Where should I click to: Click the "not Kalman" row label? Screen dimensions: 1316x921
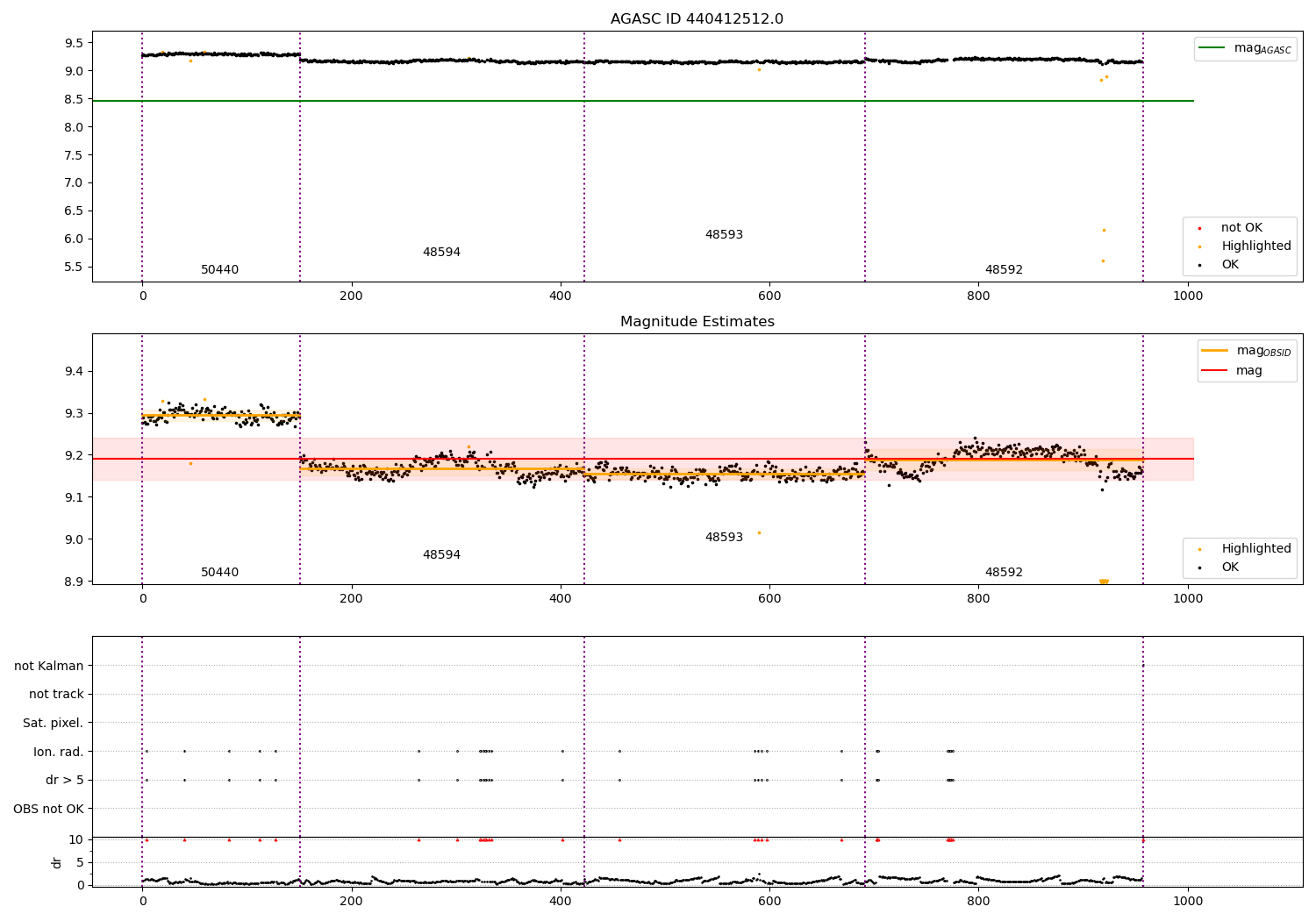(x=49, y=666)
